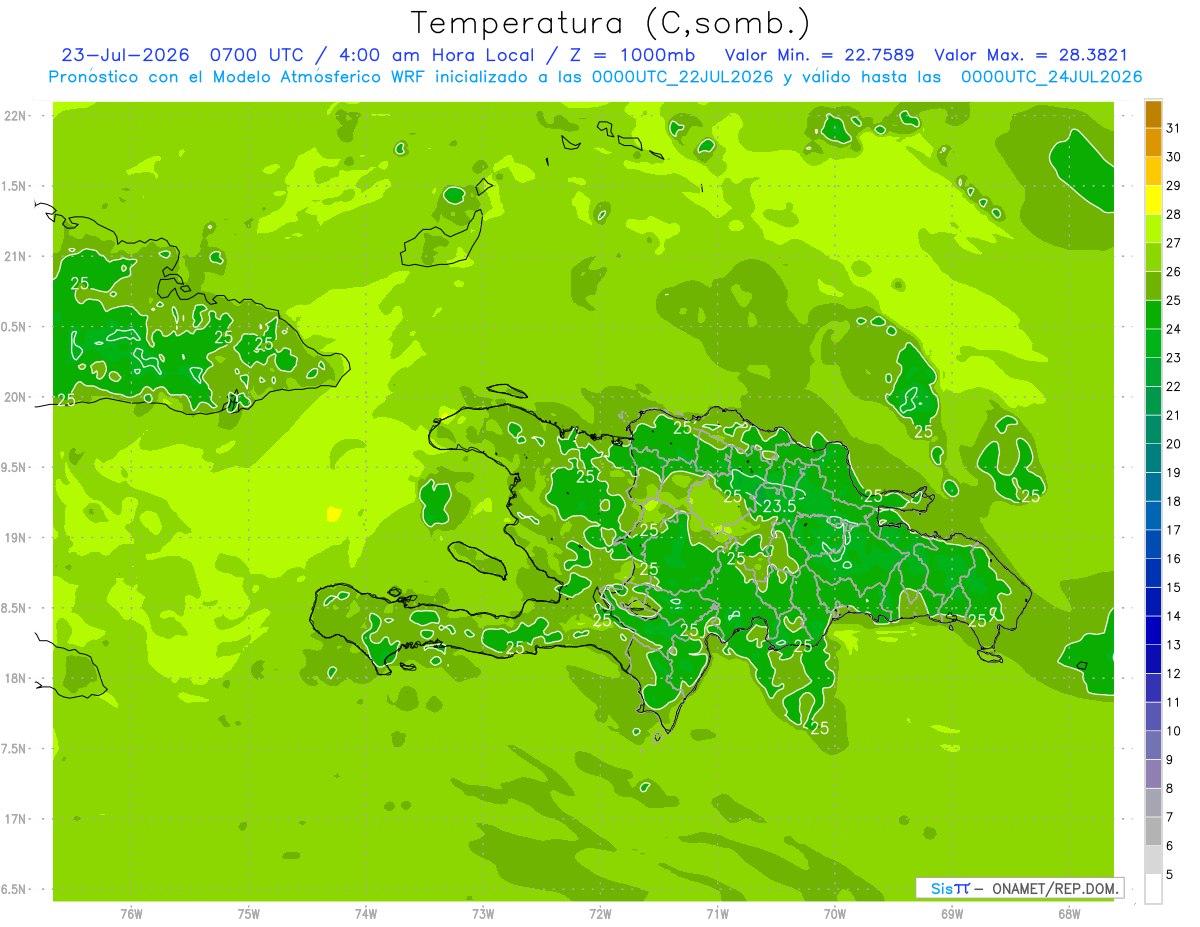Click the "31" value in color legend

pyautogui.click(x=1173, y=127)
